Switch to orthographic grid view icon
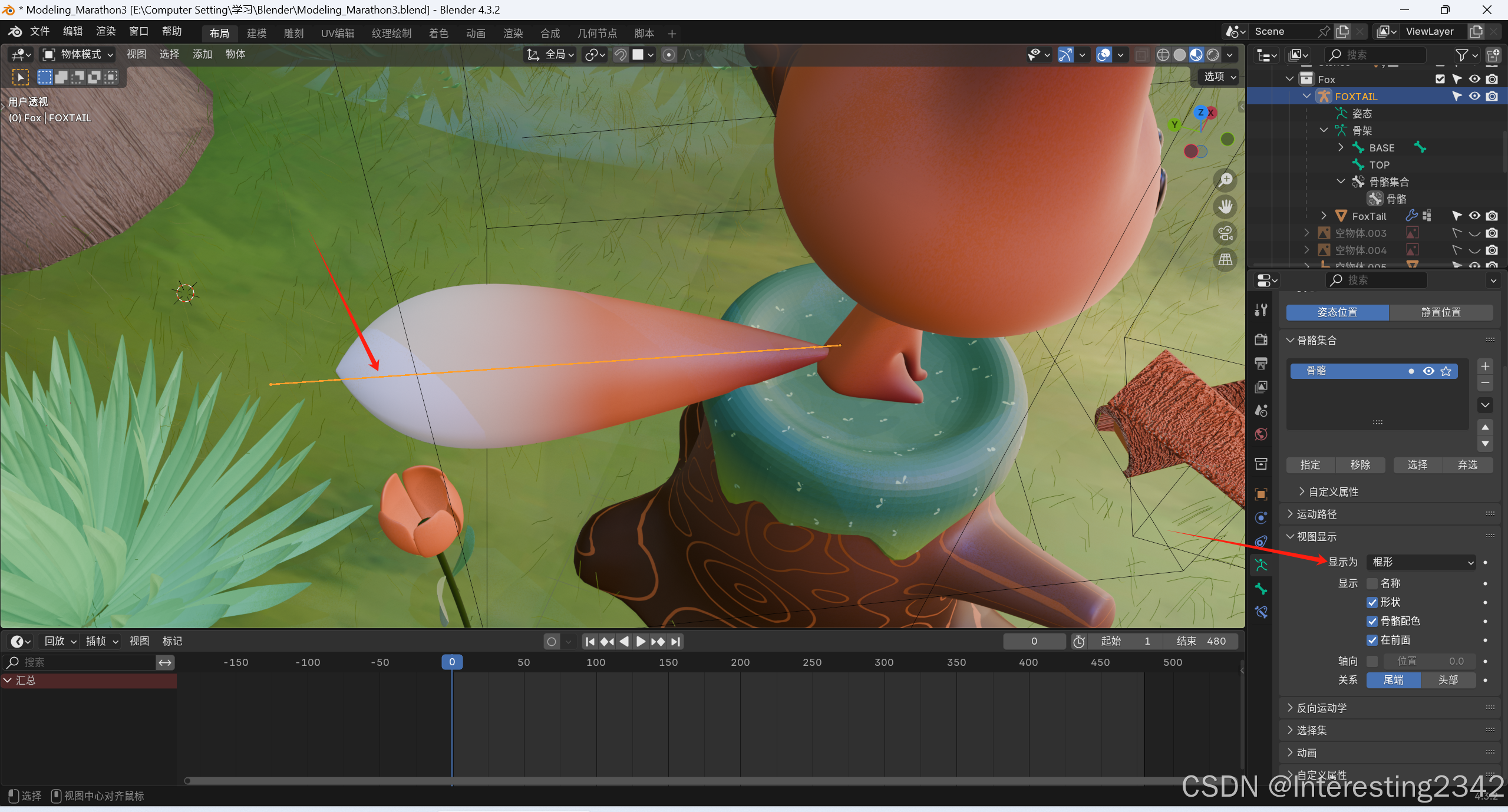Image resolution: width=1508 pixels, height=812 pixels. [x=1226, y=260]
